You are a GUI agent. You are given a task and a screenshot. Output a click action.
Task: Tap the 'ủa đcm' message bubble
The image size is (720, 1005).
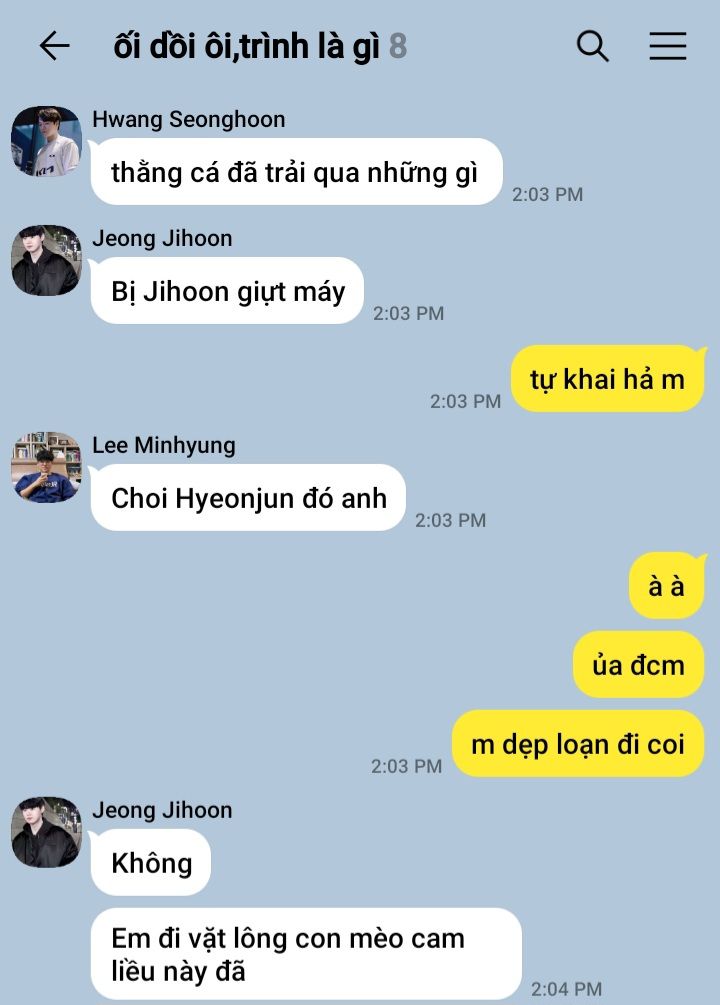[639, 665]
